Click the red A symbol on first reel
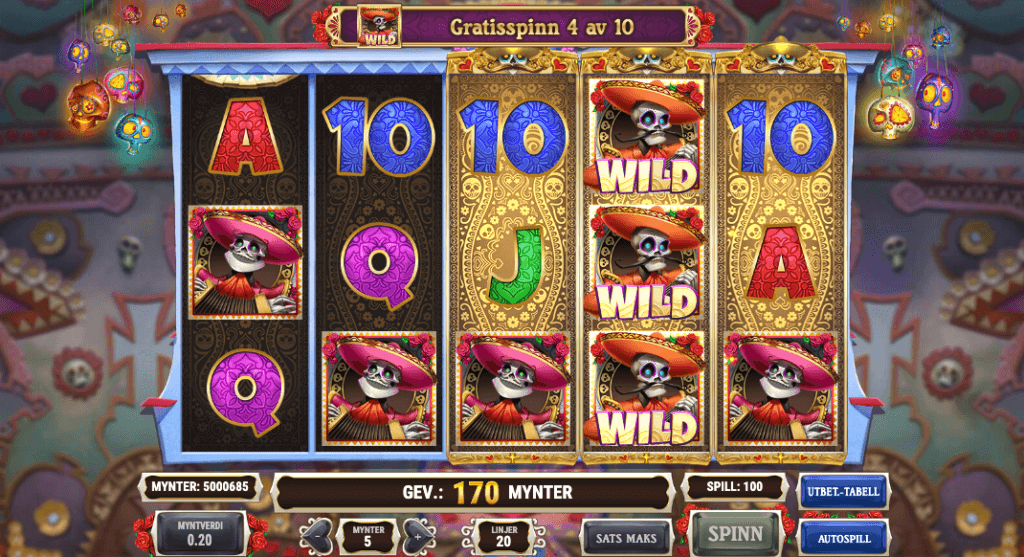Viewport: 1024px width, 557px height. (245, 137)
